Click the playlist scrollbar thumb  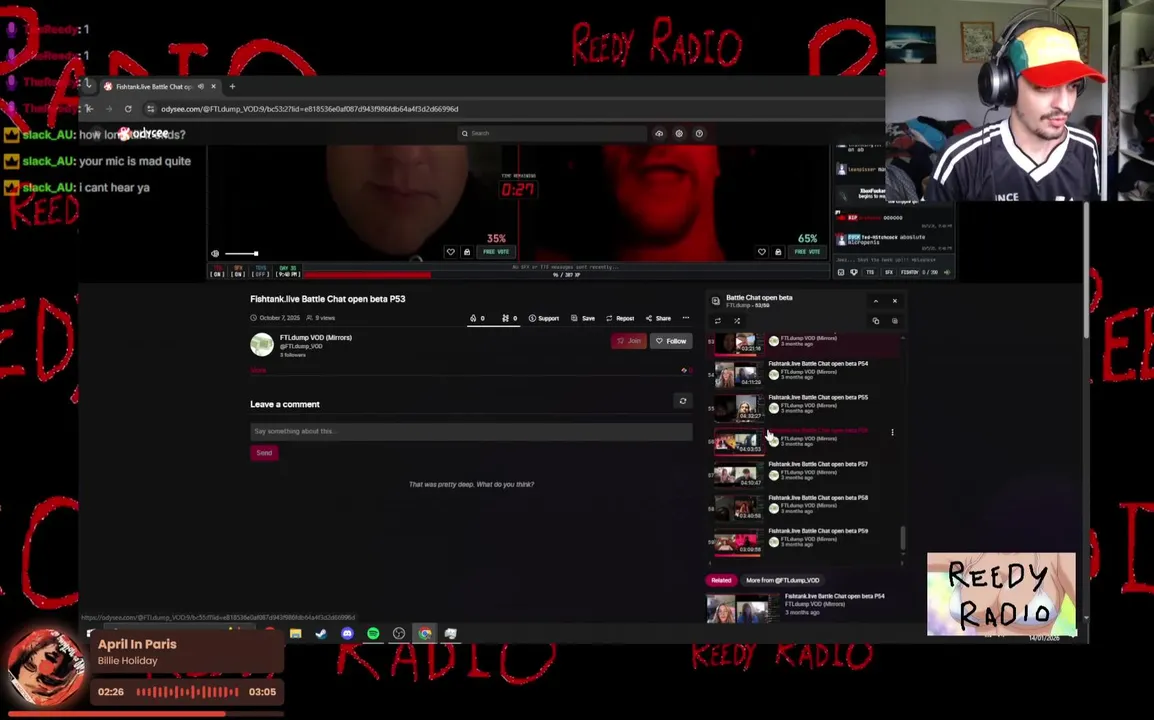[x=903, y=538]
